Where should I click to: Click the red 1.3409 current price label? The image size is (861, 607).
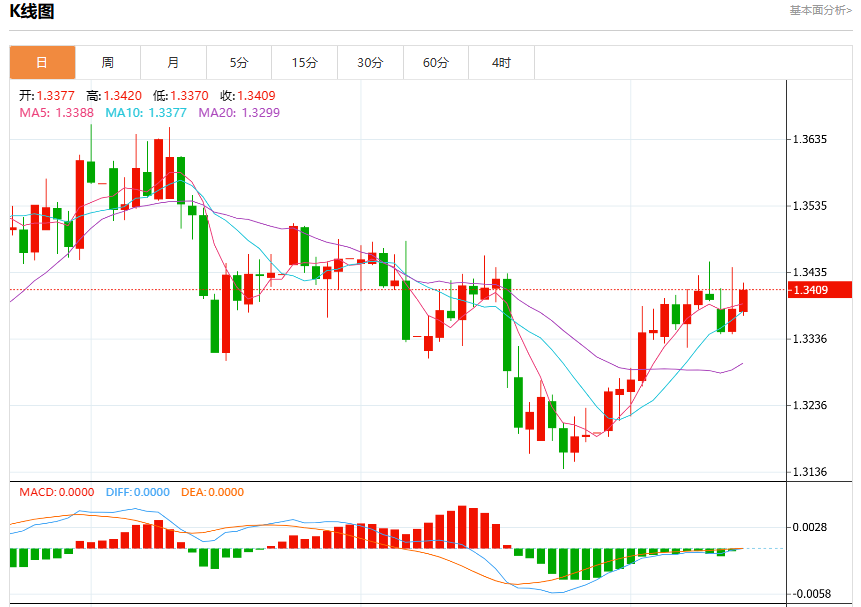click(x=820, y=289)
